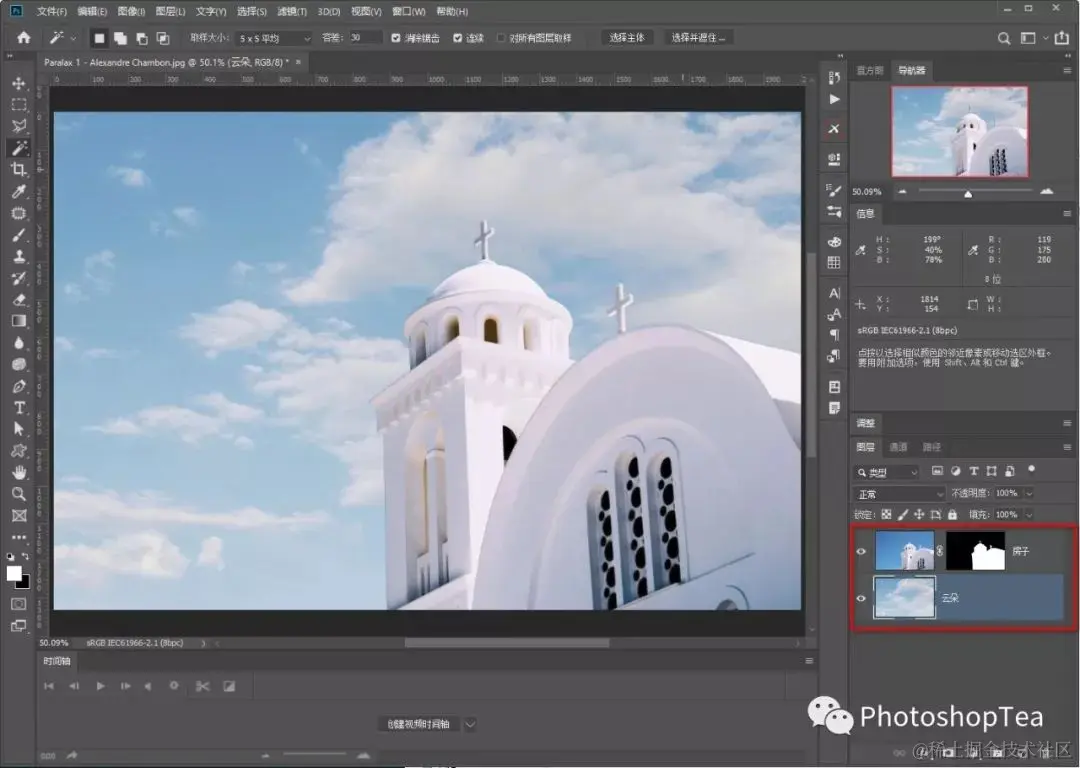
Task: Open the Actions play-icon panel
Action: 834,99
